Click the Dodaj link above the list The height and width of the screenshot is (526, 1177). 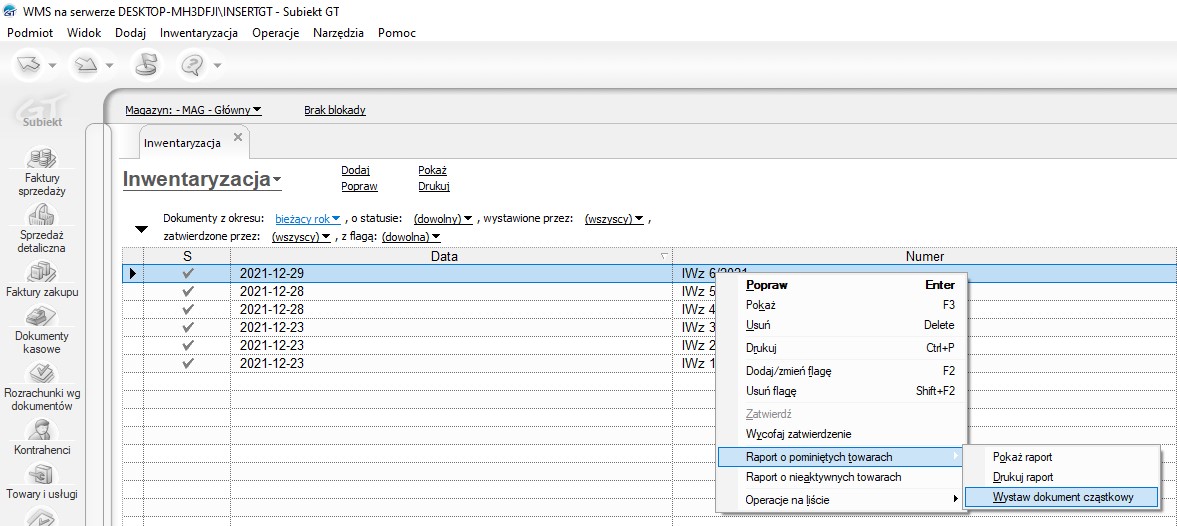(x=355, y=170)
